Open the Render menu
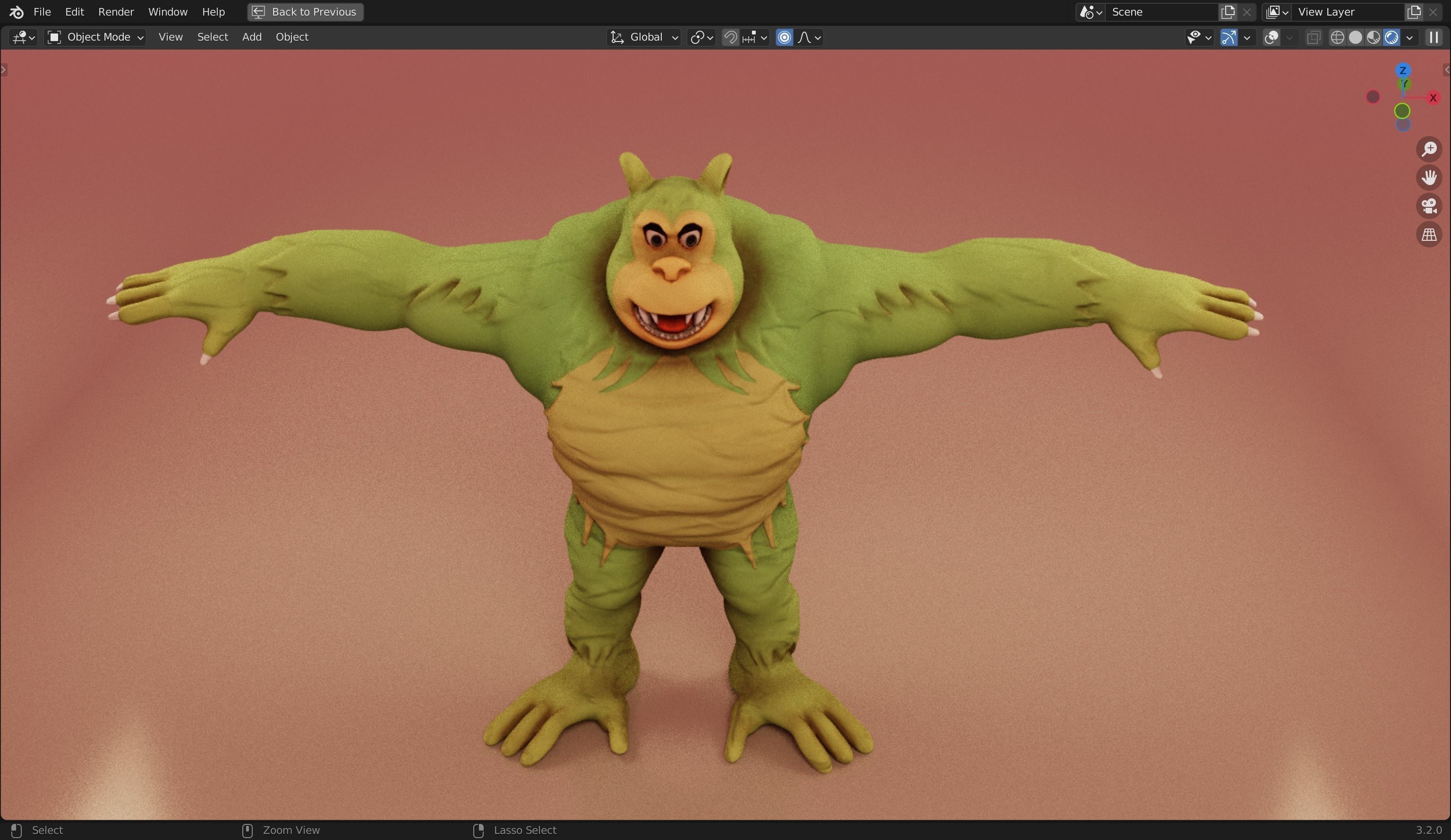The height and width of the screenshot is (840, 1451). 116,11
